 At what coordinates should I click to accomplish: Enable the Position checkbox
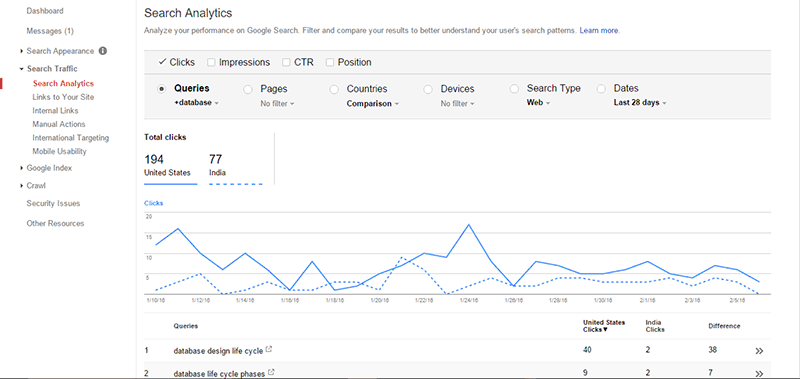pyautogui.click(x=330, y=63)
